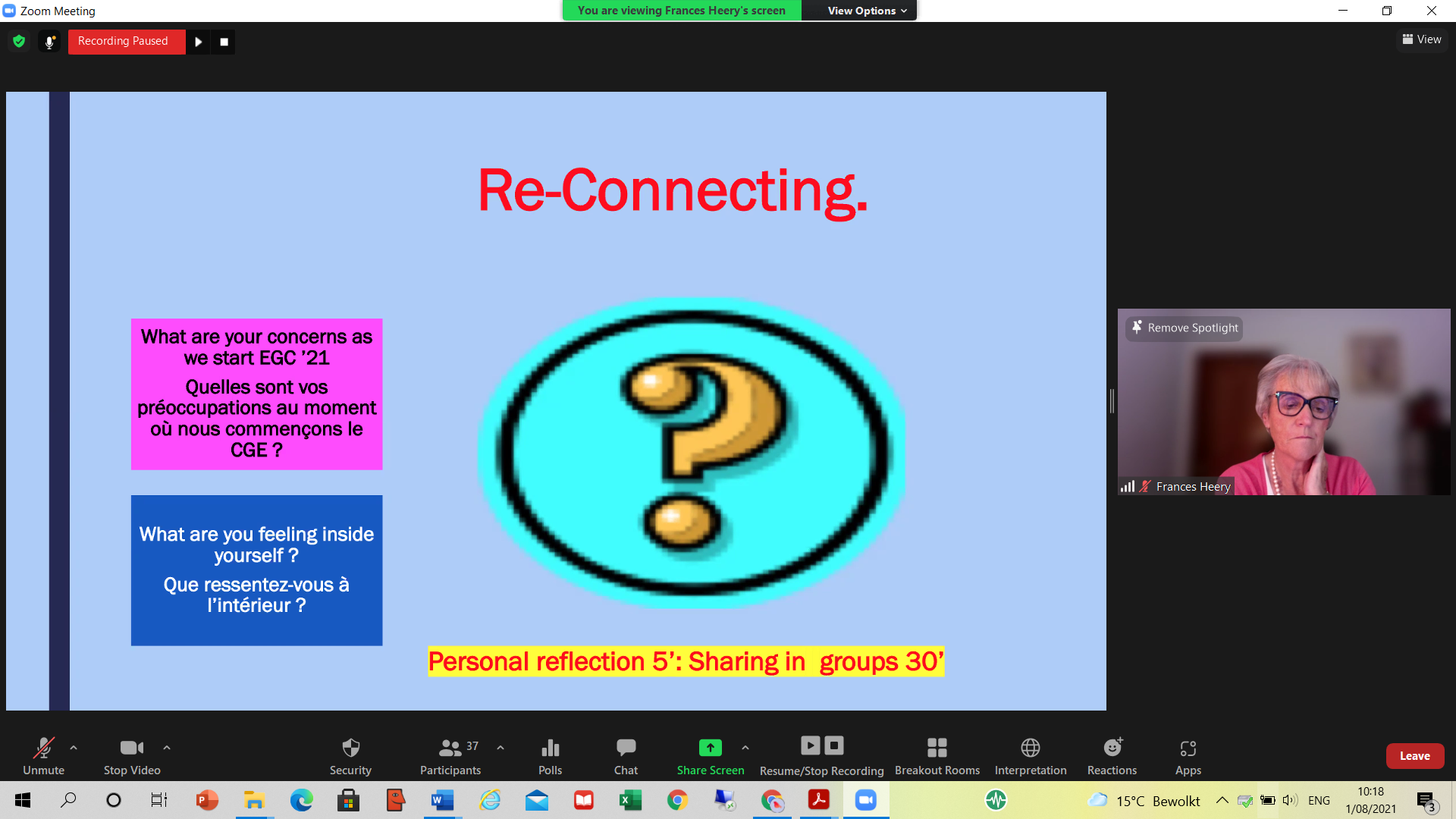Open the Reactions menu
The image size is (1456, 819).
click(1112, 755)
